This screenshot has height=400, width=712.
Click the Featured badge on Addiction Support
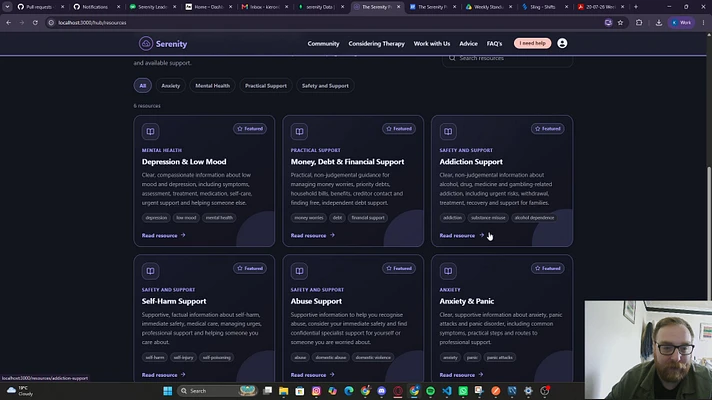[x=548, y=129]
